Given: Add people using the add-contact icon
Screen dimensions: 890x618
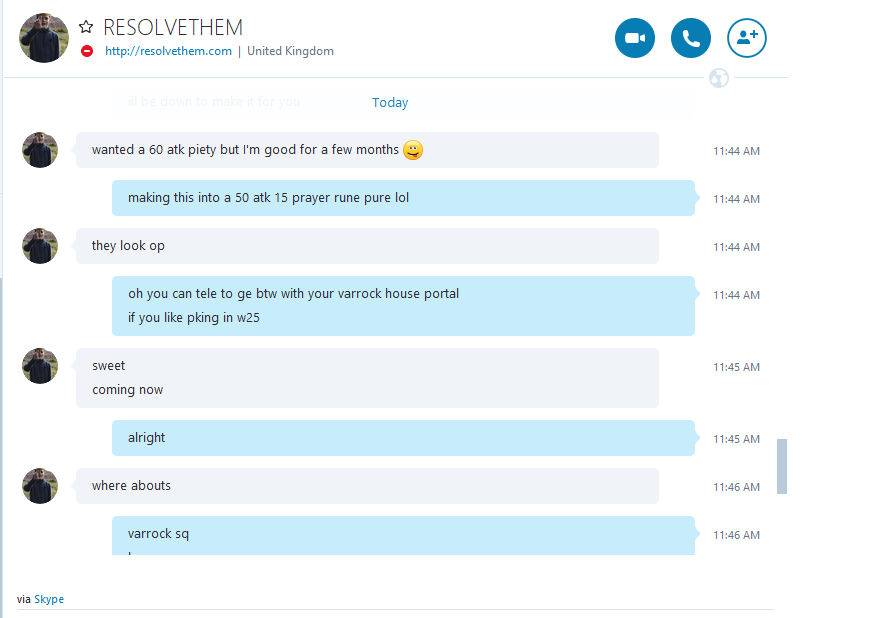Looking at the screenshot, I should [x=747, y=38].
